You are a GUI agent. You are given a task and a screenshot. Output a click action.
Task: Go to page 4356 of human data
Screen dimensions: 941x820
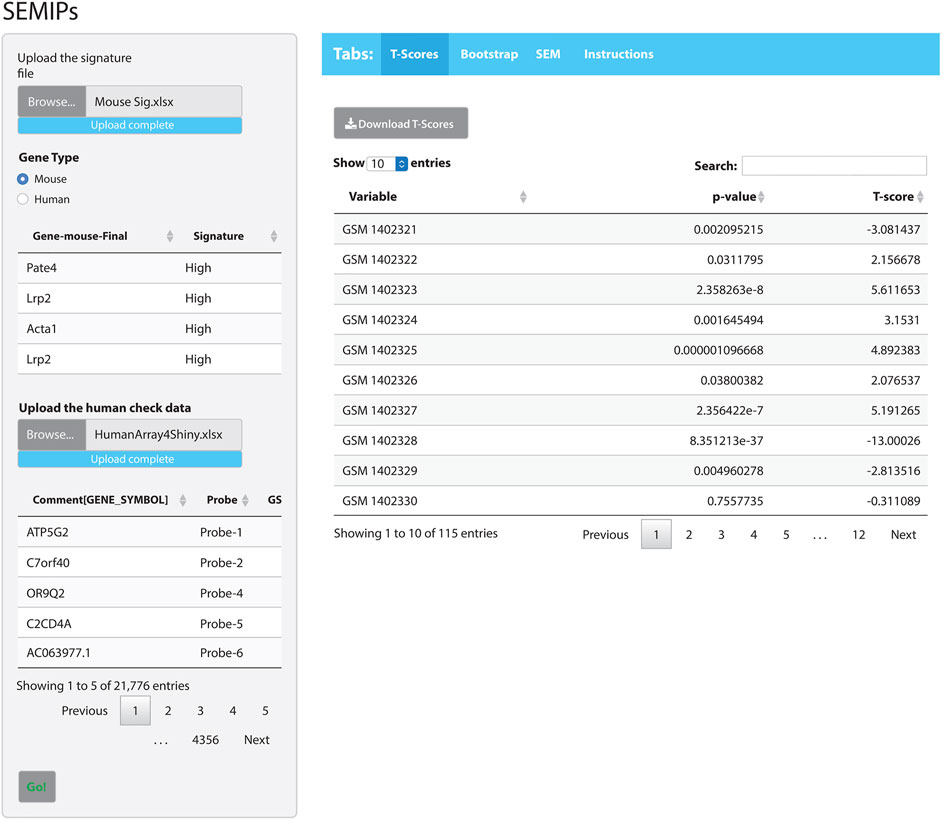[x=205, y=740]
